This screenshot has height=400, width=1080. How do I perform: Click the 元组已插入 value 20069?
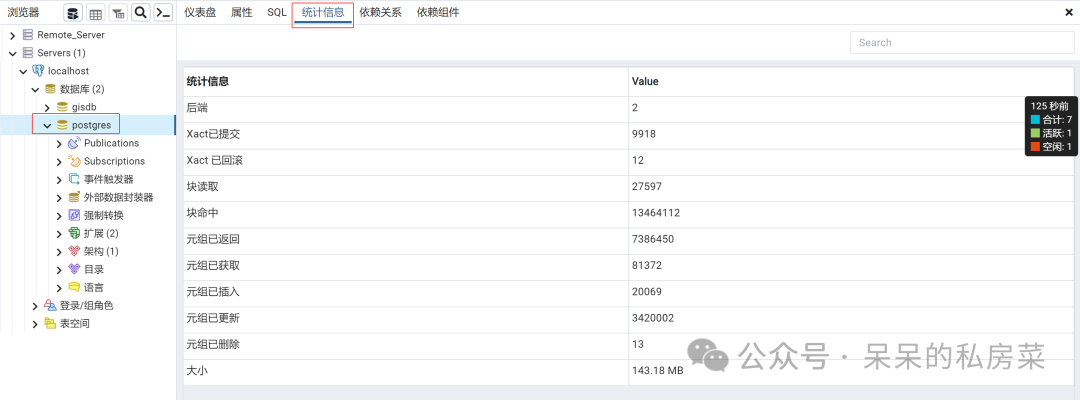pos(647,291)
